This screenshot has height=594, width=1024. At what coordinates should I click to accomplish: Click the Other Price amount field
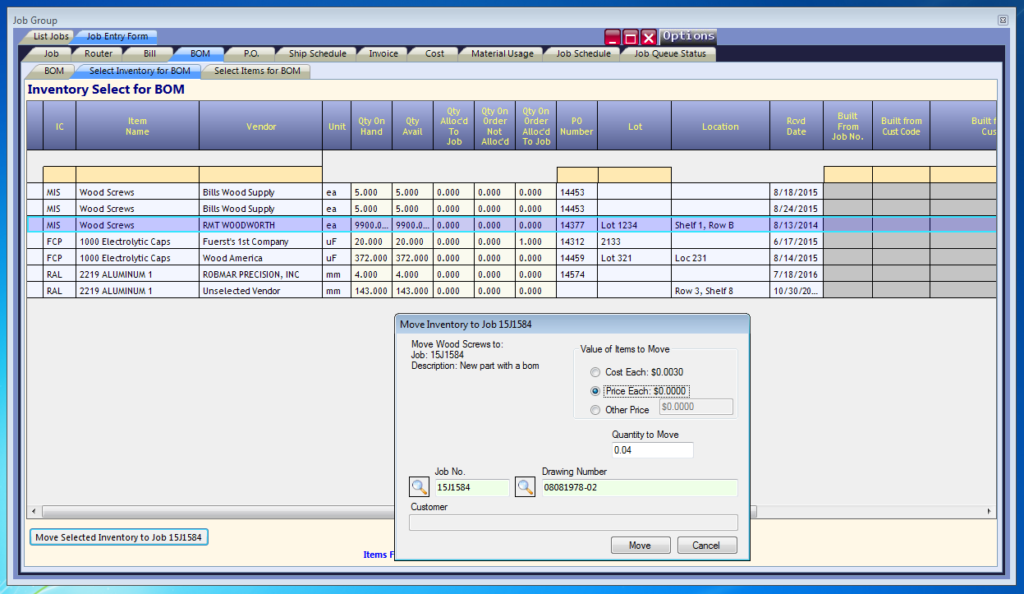coord(696,407)
